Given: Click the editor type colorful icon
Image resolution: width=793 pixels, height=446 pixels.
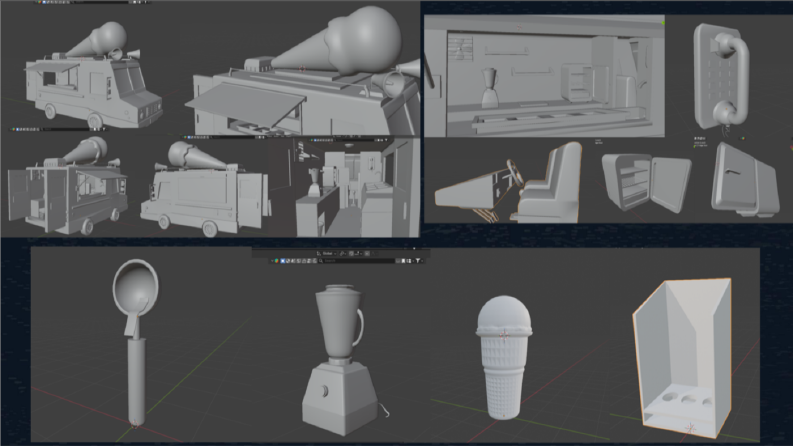Looking at the screenshot, I should 276,261.
